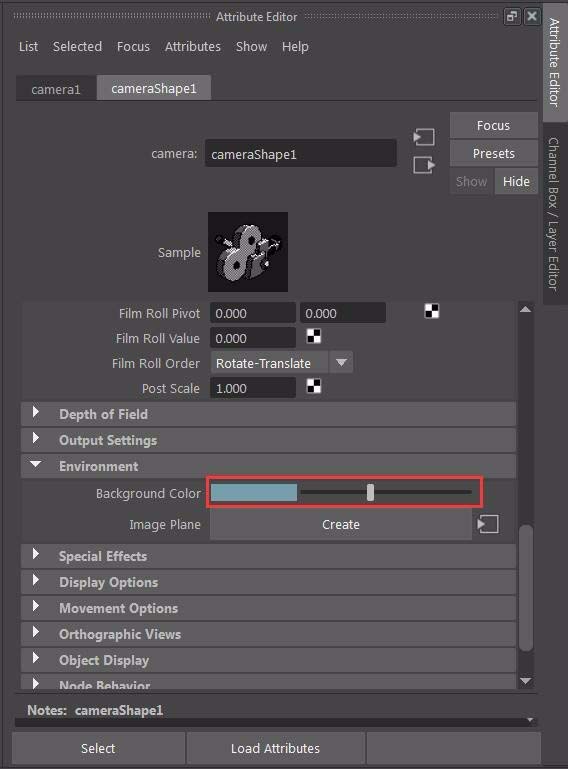Click Film Roll Pivot checkered map button
The image size is (568, 769).
coord(432,311)
